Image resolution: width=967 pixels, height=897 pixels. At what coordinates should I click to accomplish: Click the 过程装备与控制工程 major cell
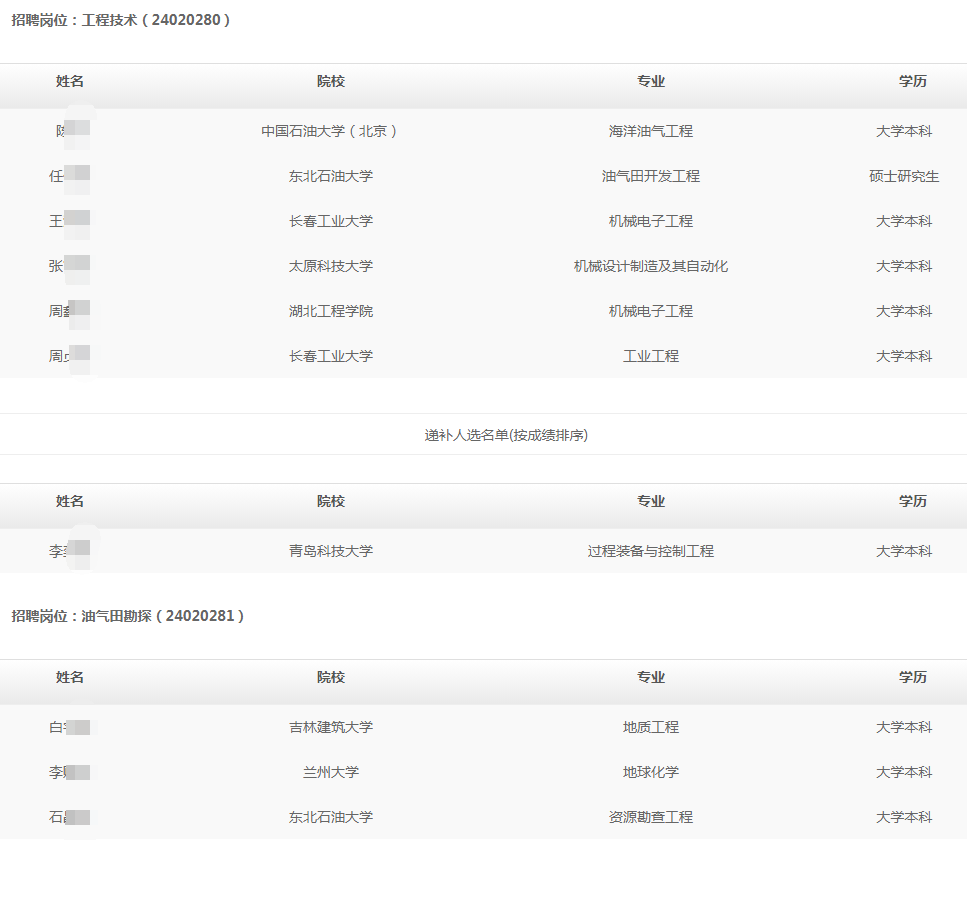click(650, 551)
